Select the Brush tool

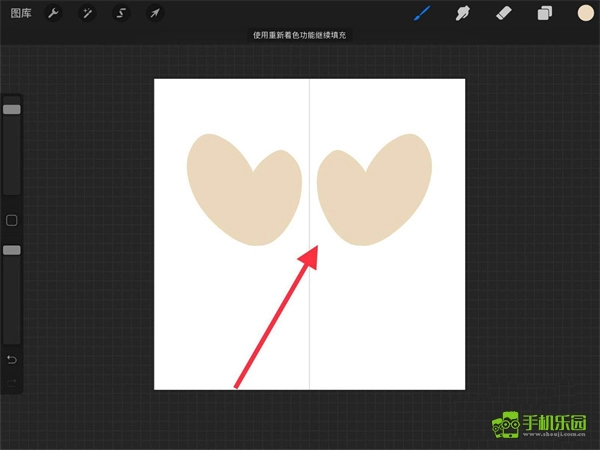pyautogui.click(x=422, y=13)
